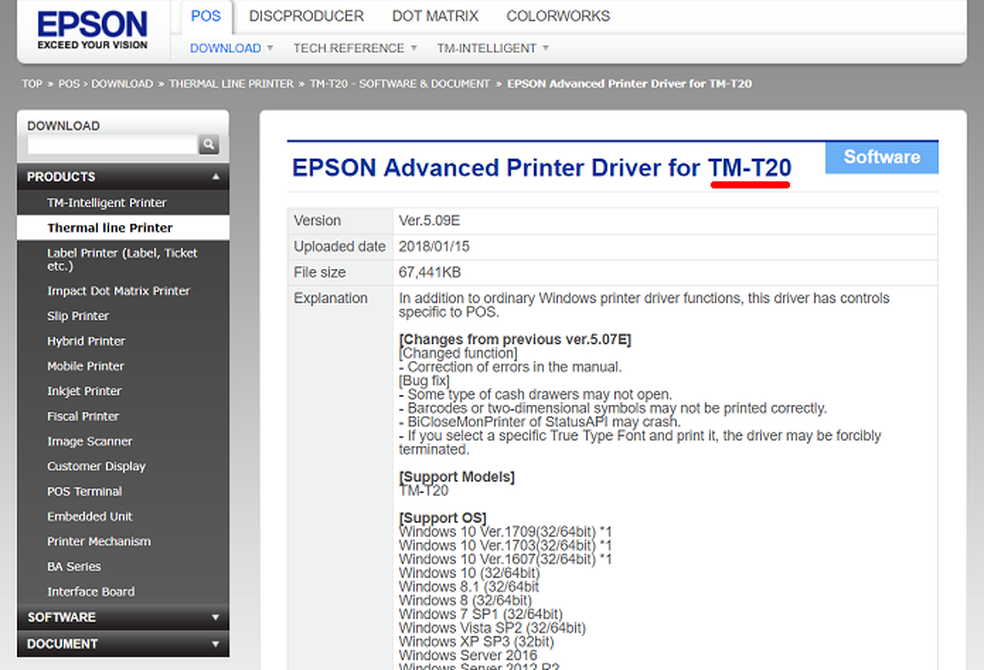Expand the TM-INTELLIGENT dropdown menu
The height and width of the screenshot is (670, 984).
493,48
